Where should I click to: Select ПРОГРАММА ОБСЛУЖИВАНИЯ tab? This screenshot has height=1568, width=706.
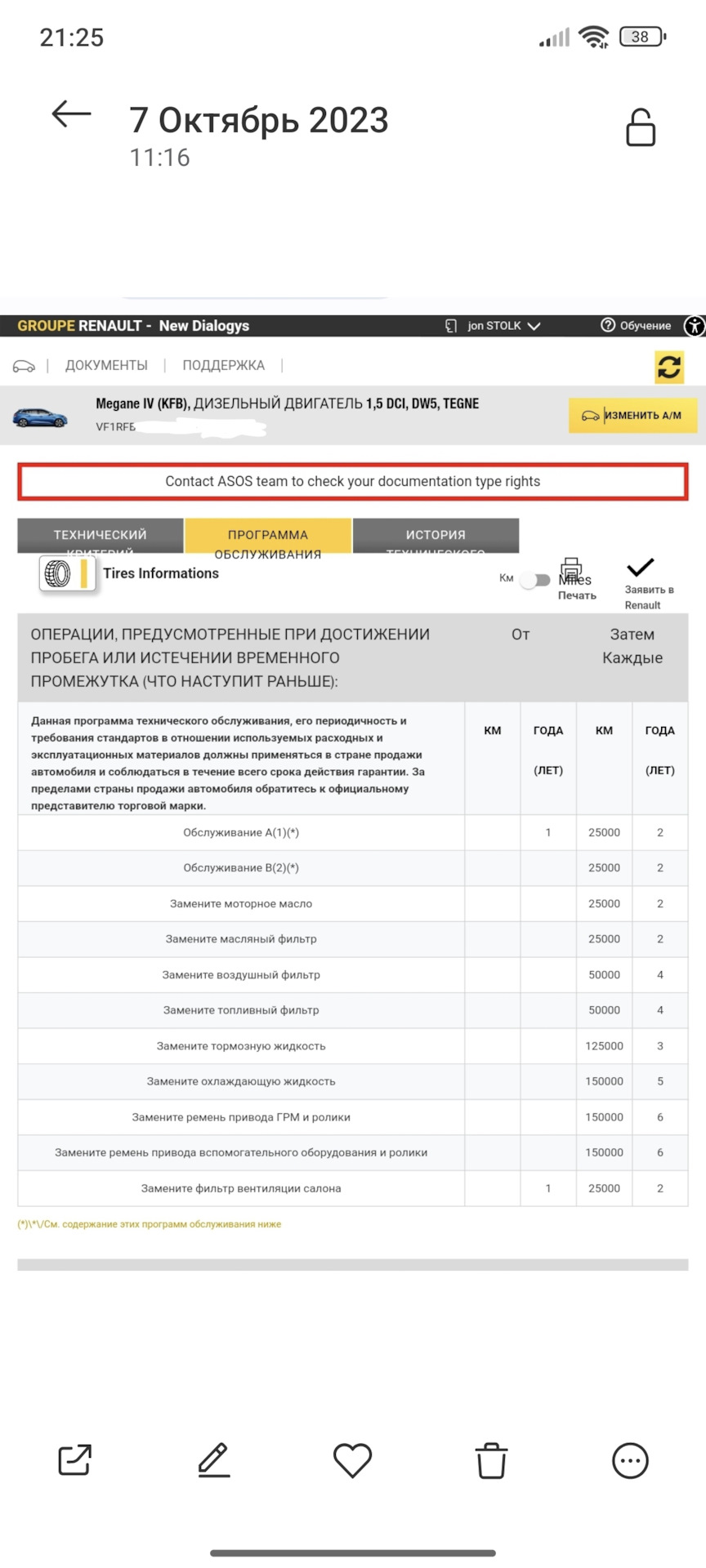268,536
